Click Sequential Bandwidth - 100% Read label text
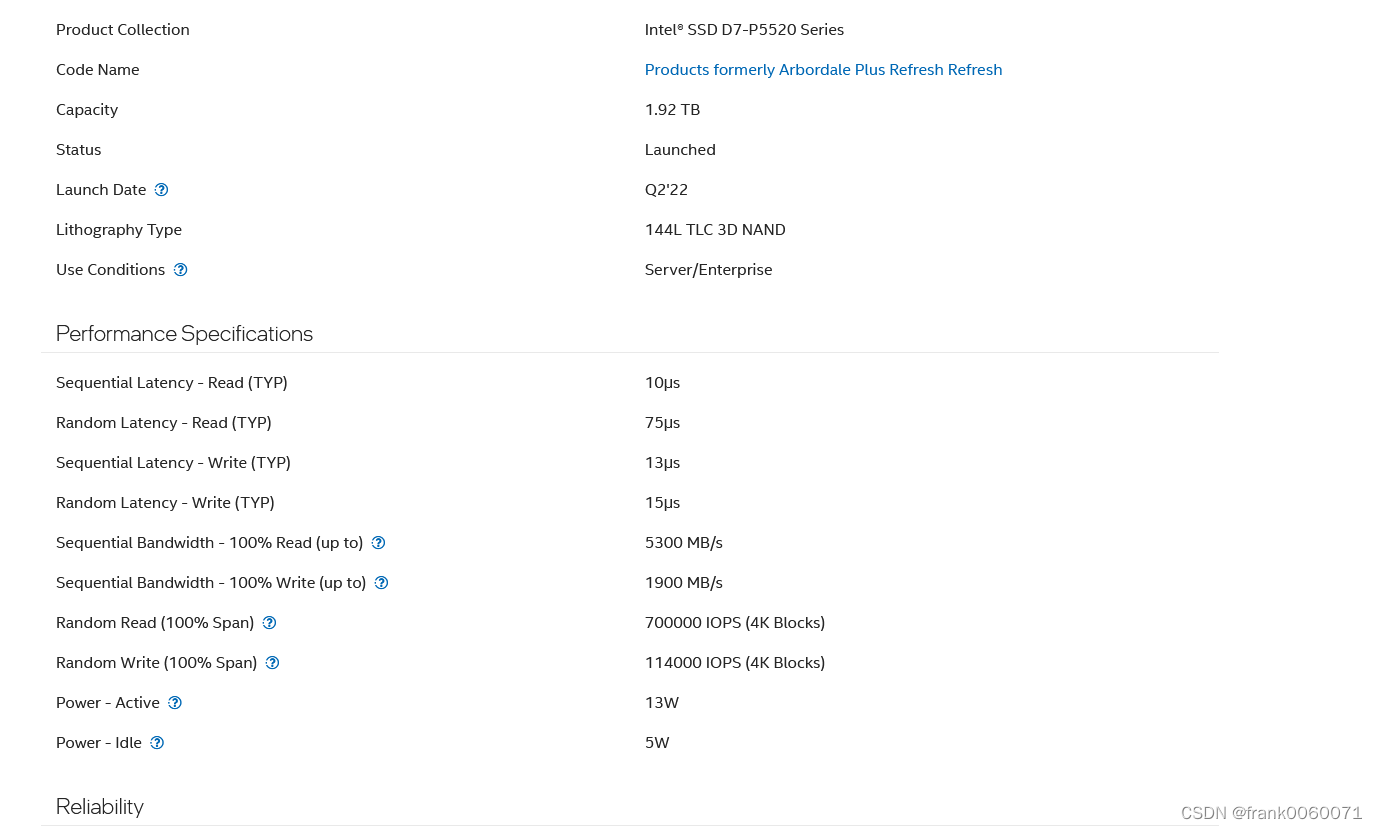The image size is (1377, 829). [210, 543]
